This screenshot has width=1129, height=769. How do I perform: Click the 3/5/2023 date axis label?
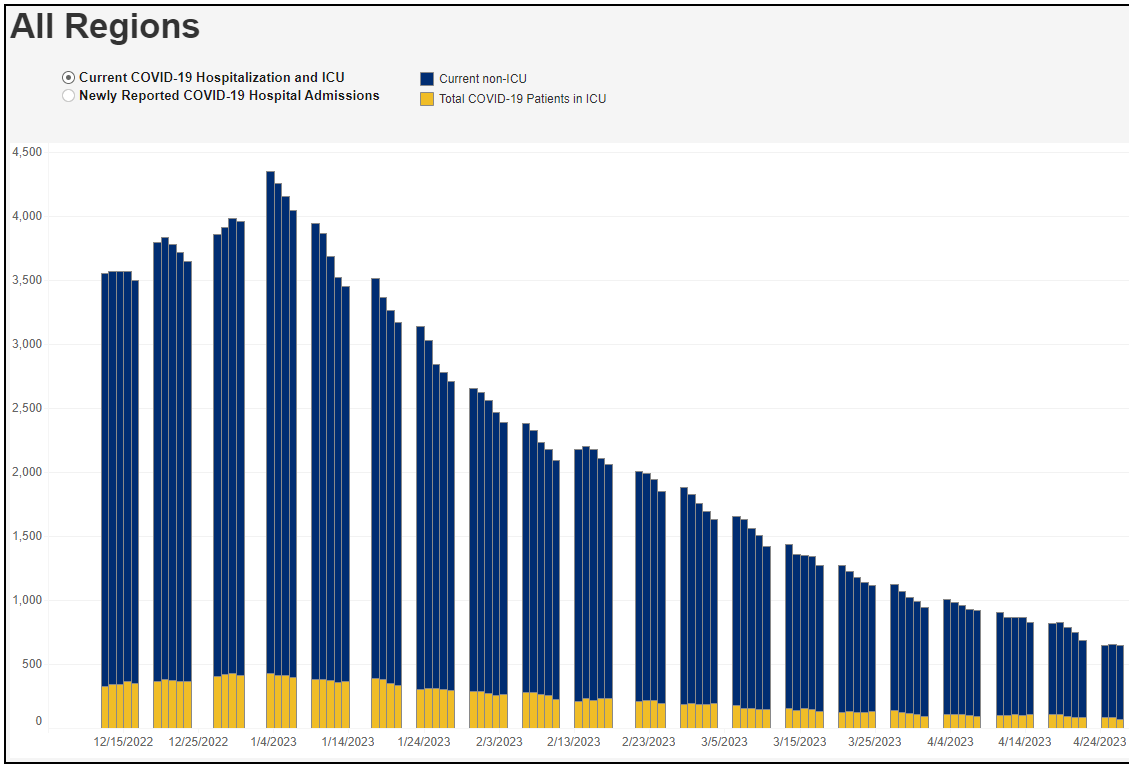[x=724, y=742]
